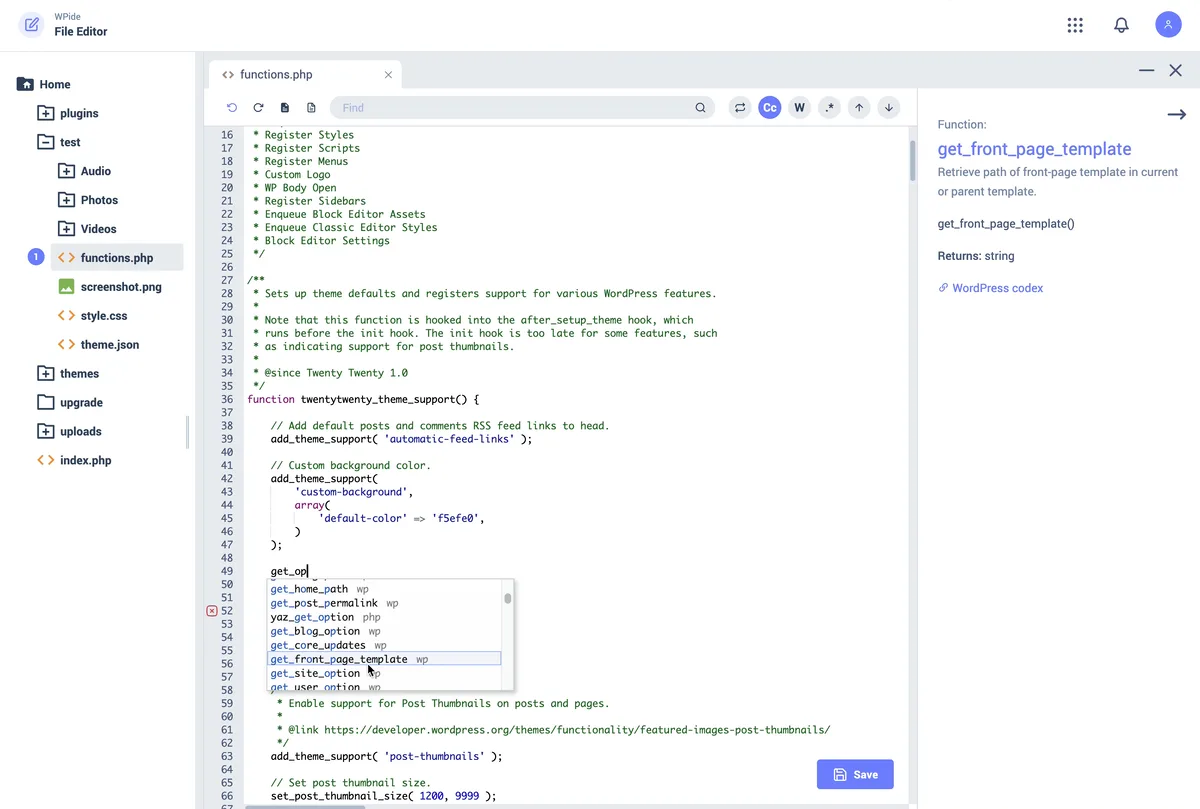Open the notifications bell
1200x809 pixels.
(x=1121, y=25)
